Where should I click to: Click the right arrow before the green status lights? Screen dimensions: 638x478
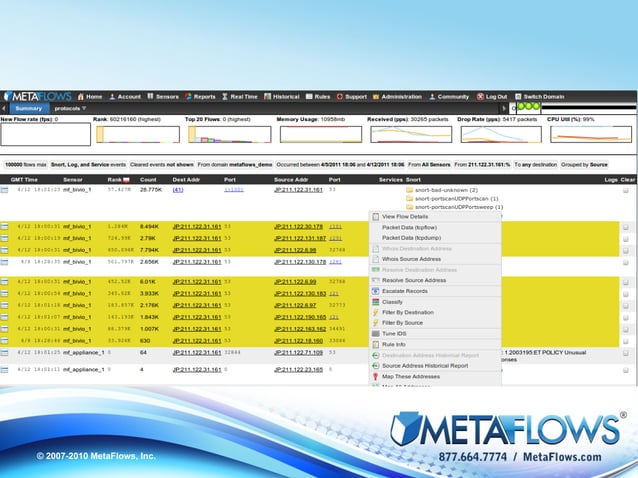pyautogui.click(x=504, y=108)
